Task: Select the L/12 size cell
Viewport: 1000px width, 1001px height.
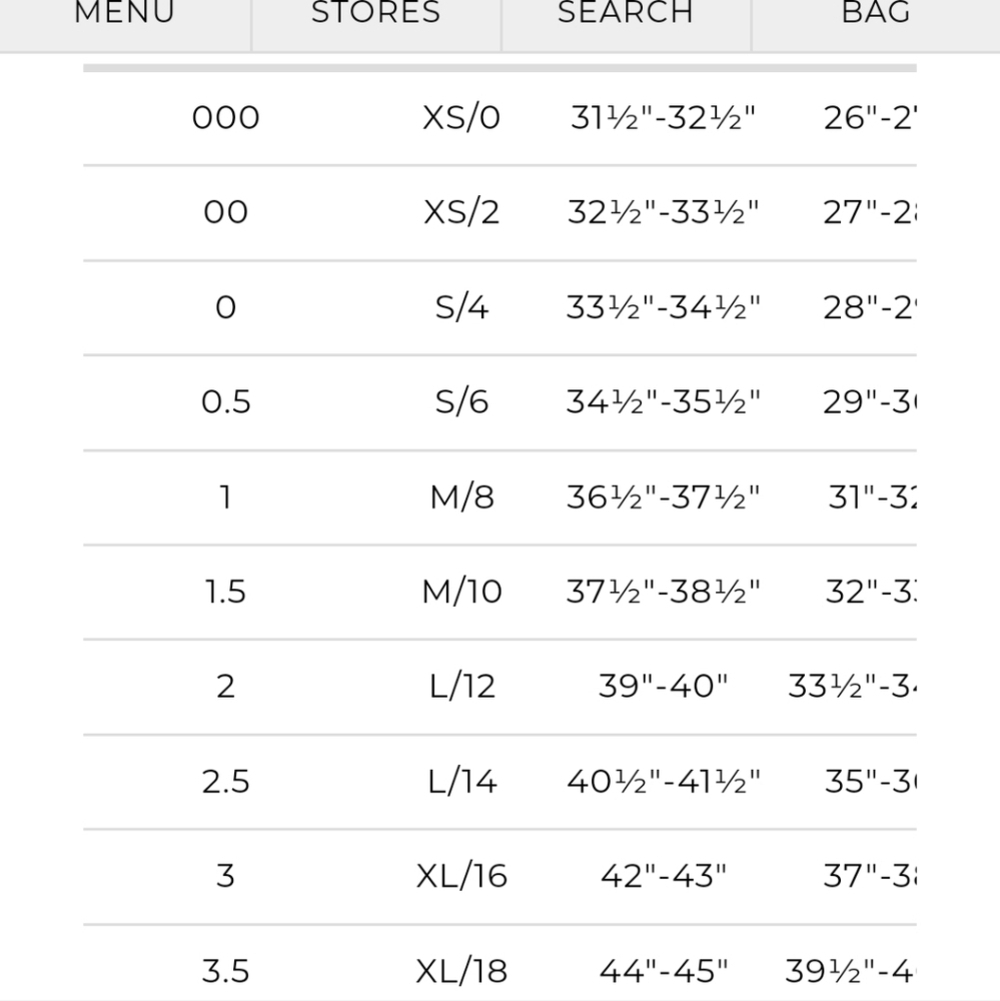Action: 461,686
